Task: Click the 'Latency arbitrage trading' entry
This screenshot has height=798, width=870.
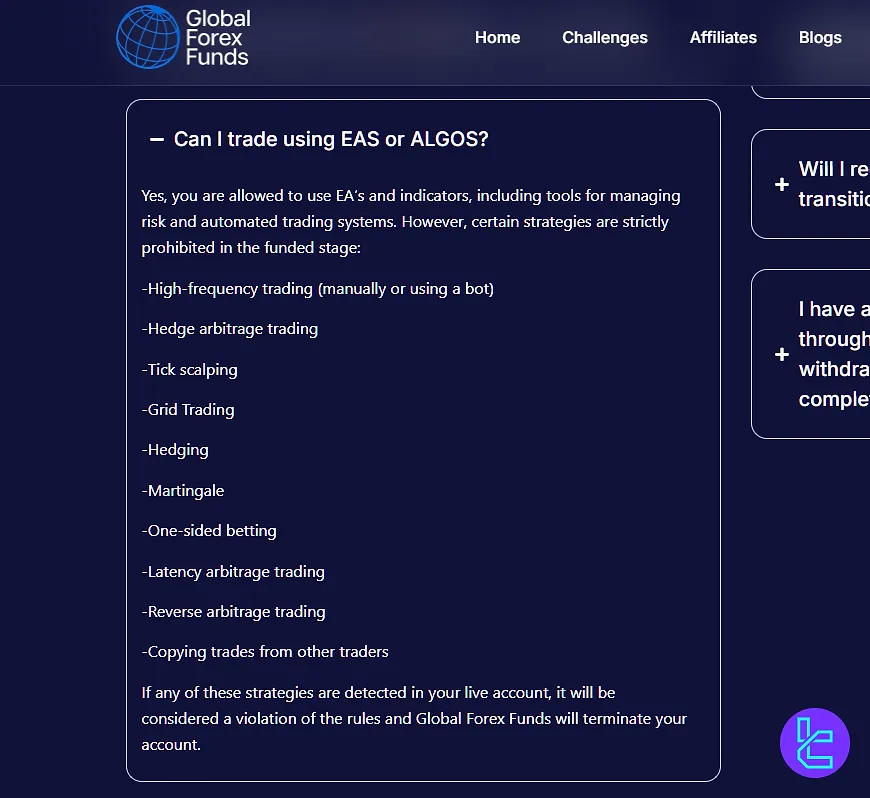Action: [x=233, y=572]
